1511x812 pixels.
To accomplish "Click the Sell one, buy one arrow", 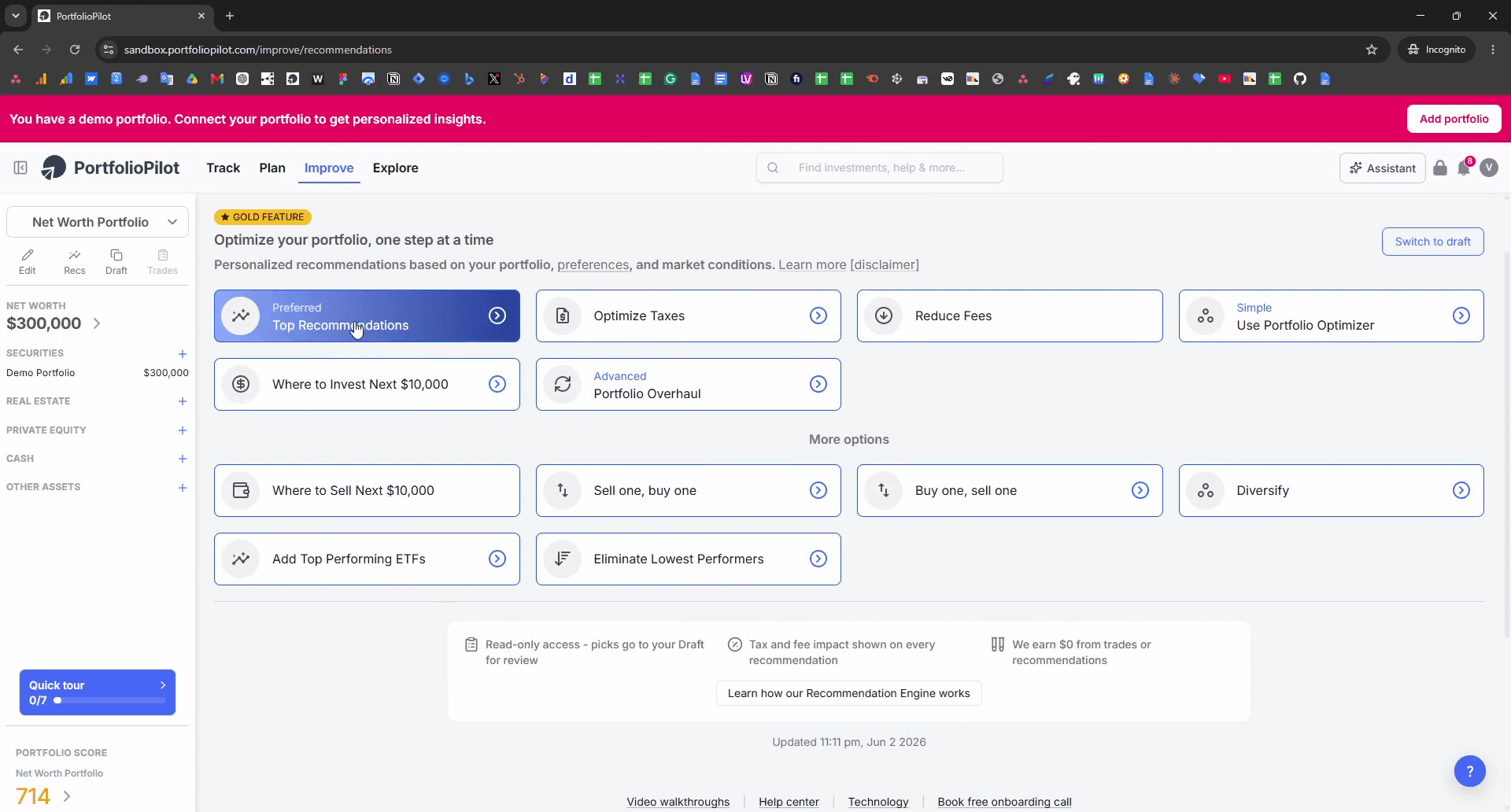I will pos(818,490).
